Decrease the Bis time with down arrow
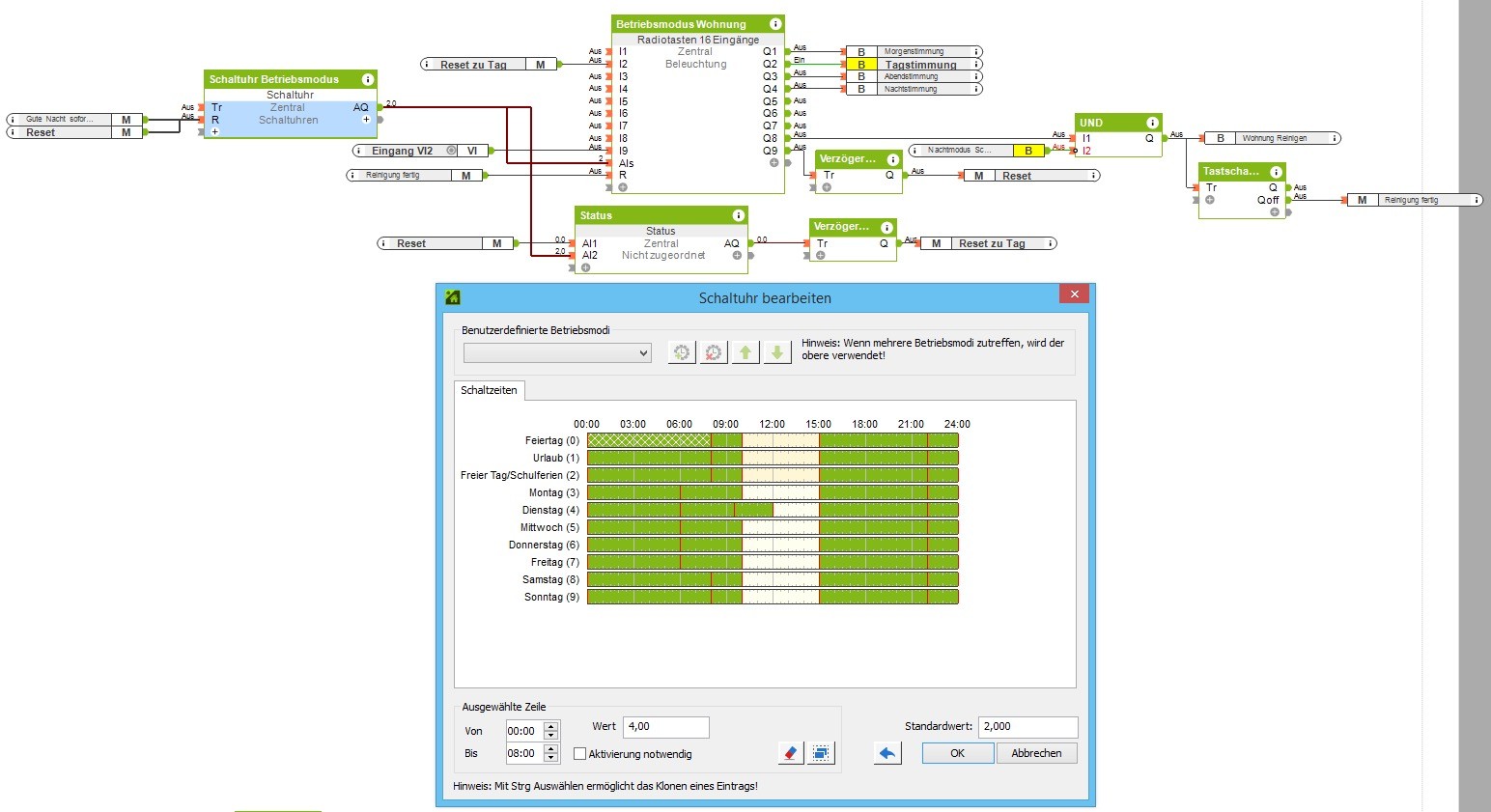Viewport: 1491px width, 812px height. point(550,757)
